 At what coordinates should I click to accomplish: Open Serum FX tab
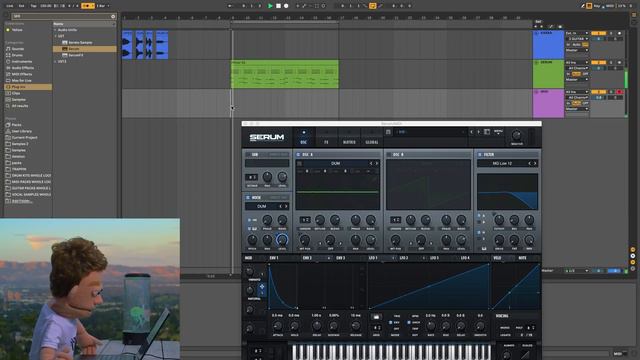click(326, 138)
